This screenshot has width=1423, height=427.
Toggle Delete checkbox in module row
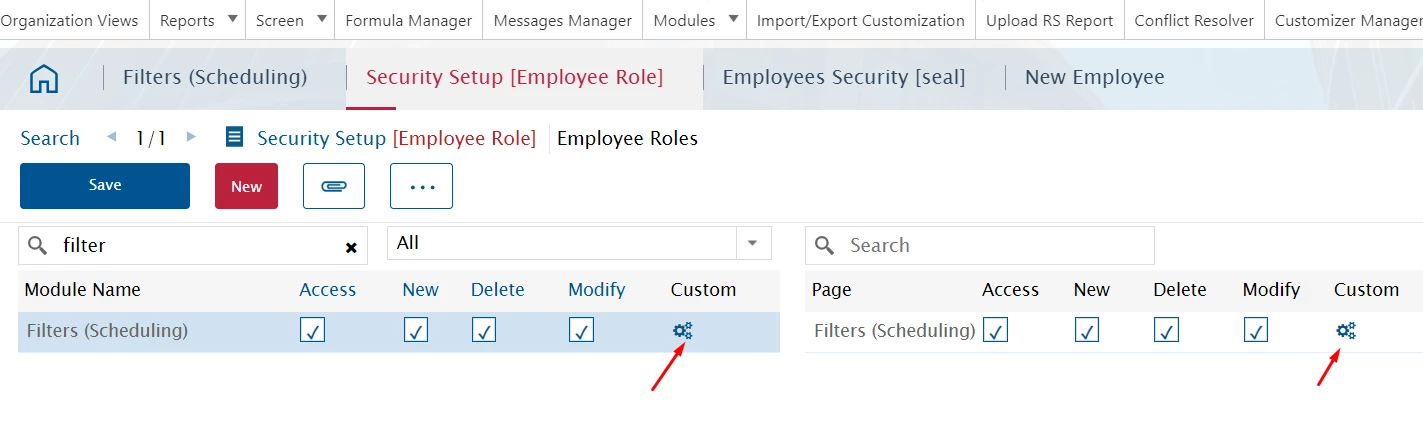coord(485,331)
